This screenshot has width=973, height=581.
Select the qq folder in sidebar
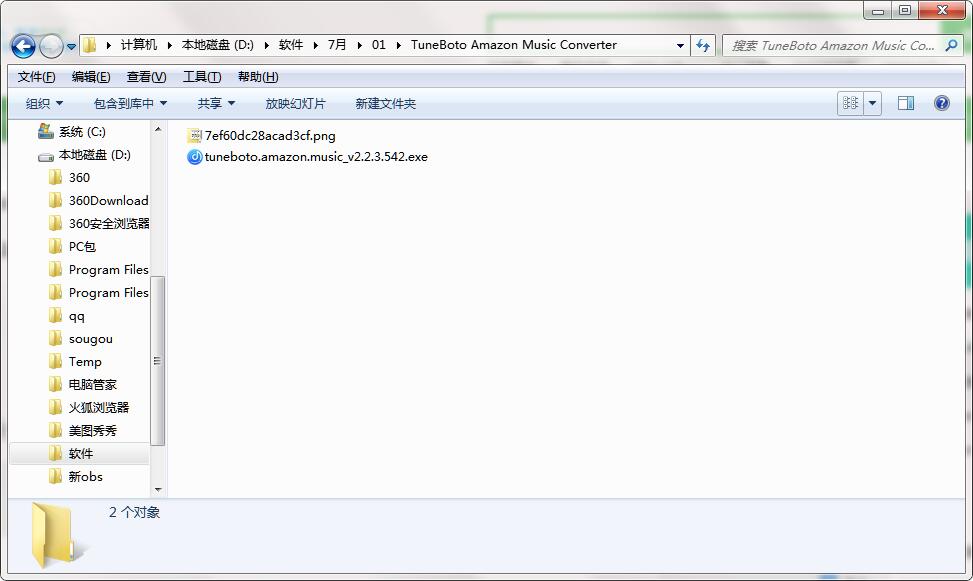(76, 315)
